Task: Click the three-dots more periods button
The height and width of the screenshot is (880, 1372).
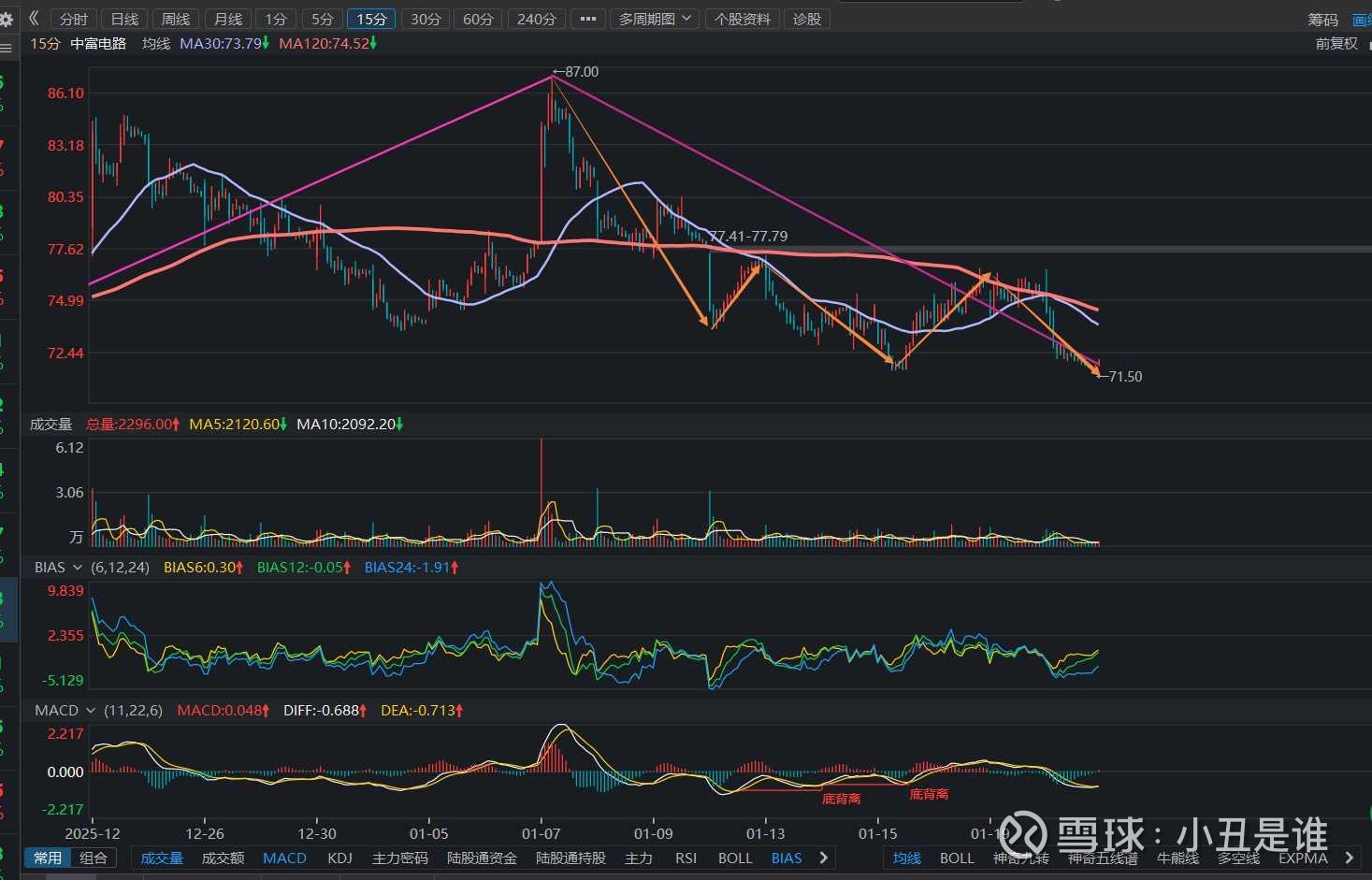Action: click(587, 19)
